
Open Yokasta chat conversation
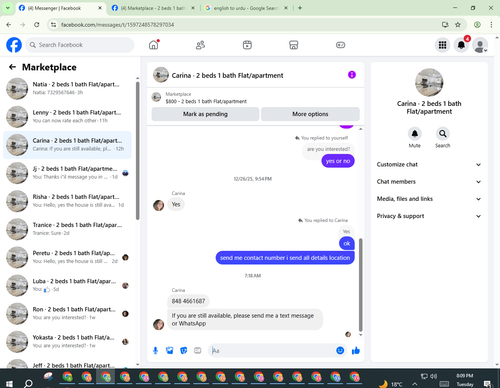tap(68, 342)
